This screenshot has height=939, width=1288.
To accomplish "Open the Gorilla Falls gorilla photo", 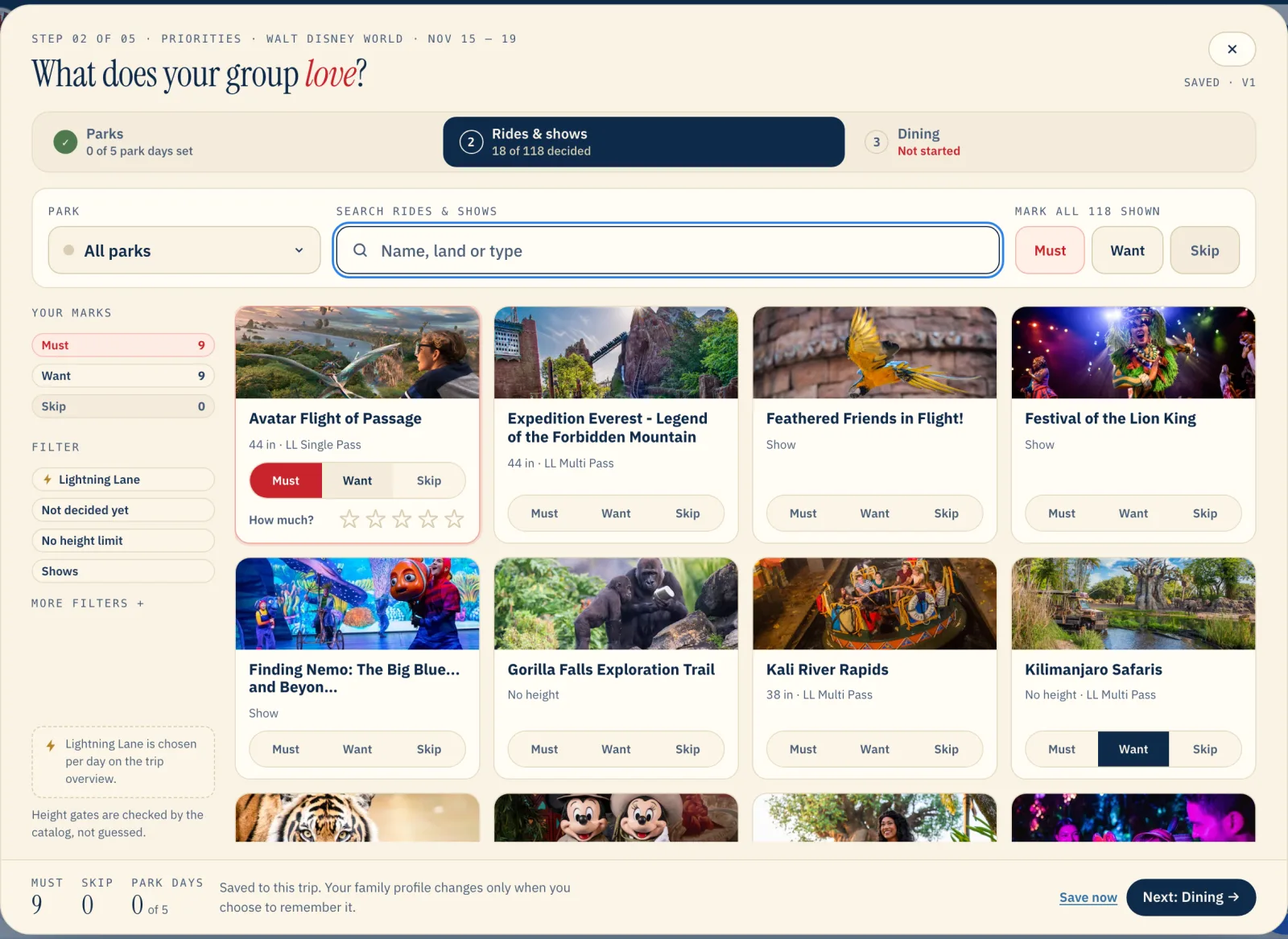I will pyautogui.click(x=616, y=603).
